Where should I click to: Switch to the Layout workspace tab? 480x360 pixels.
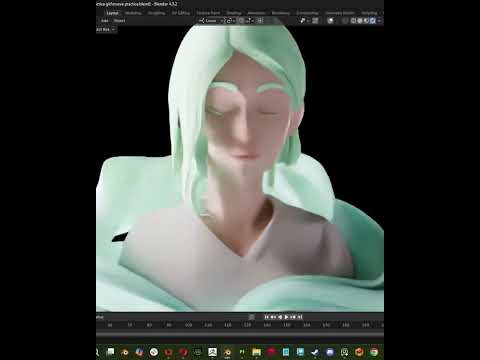[x=112, y=13]
